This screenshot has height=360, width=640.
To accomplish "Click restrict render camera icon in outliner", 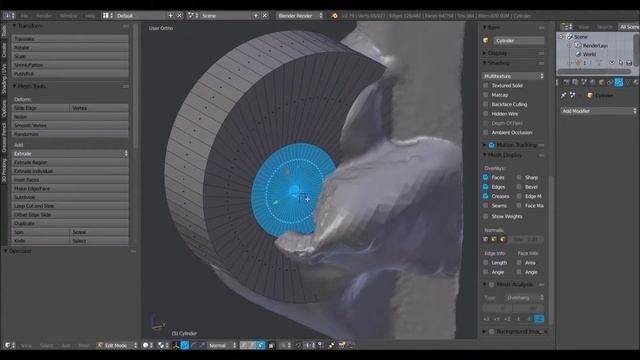I will (x=629, y=63).
